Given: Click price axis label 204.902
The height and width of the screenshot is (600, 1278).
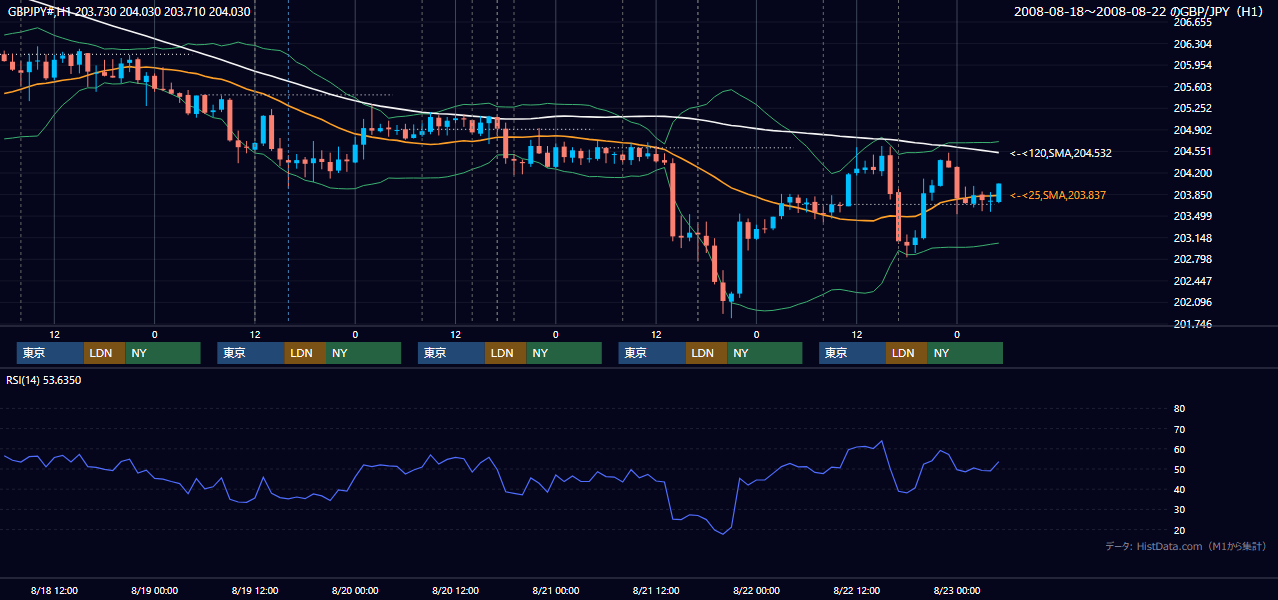Looking at the screenshot, I should coord(1192,130).
